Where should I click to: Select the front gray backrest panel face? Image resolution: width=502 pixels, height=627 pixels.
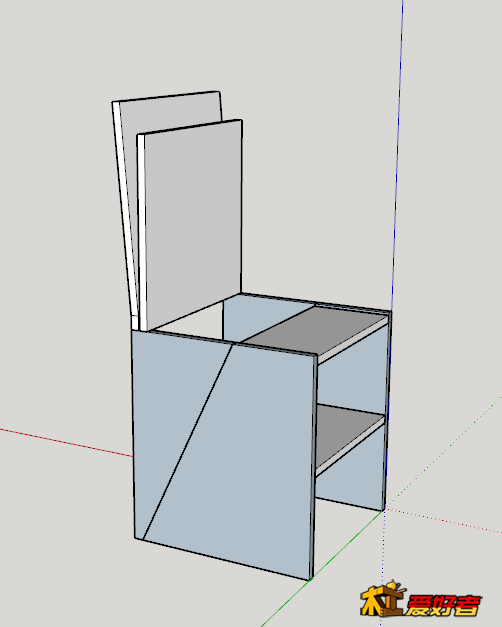193,224
